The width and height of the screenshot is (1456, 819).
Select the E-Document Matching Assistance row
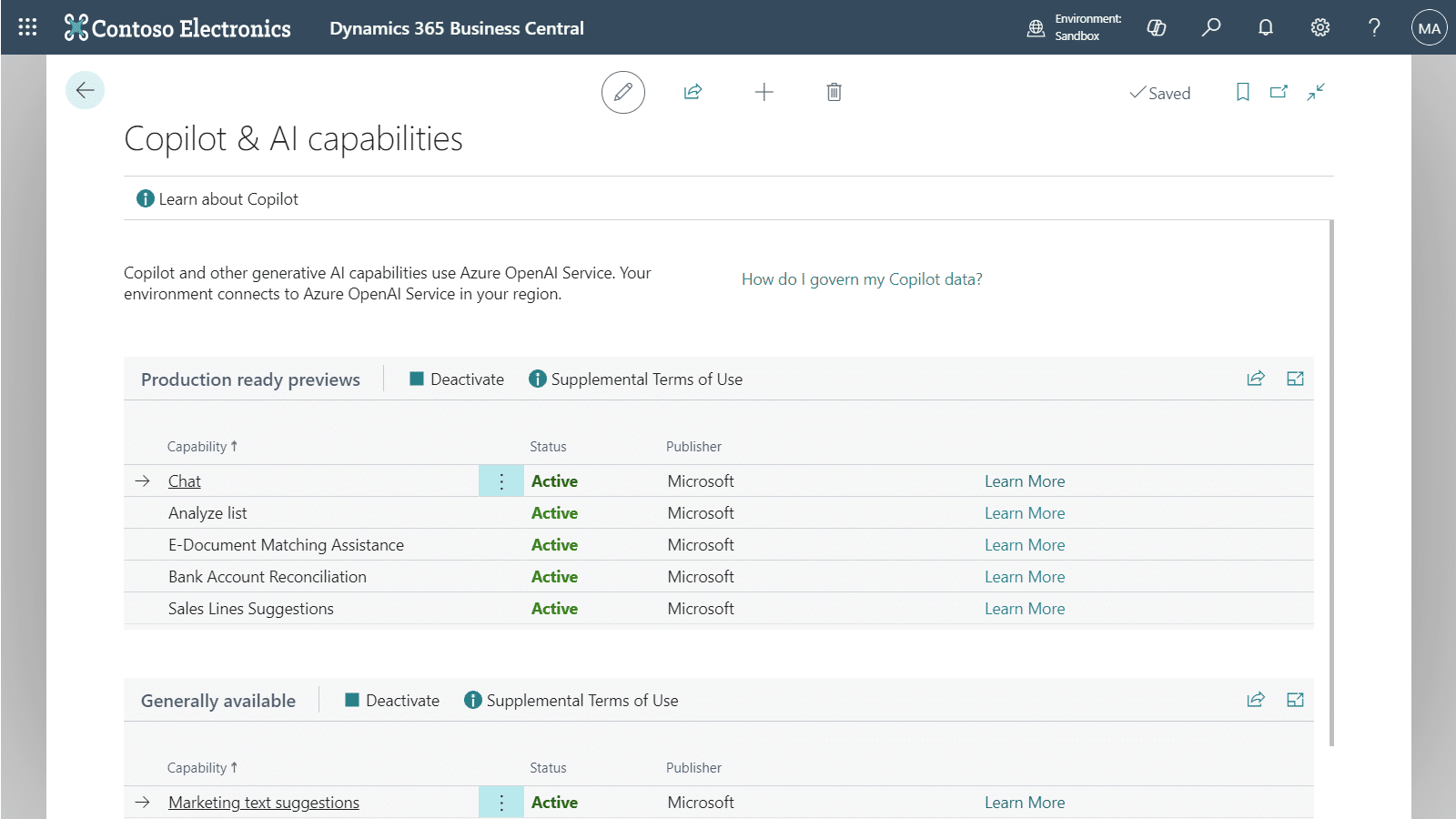pyautogui.click(x=719, y=545)
